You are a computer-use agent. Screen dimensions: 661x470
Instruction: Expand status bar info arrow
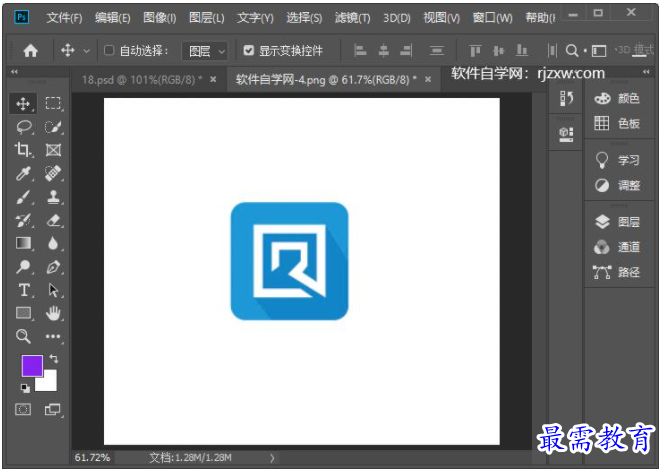pyautogui.click(x=272, y=458)
